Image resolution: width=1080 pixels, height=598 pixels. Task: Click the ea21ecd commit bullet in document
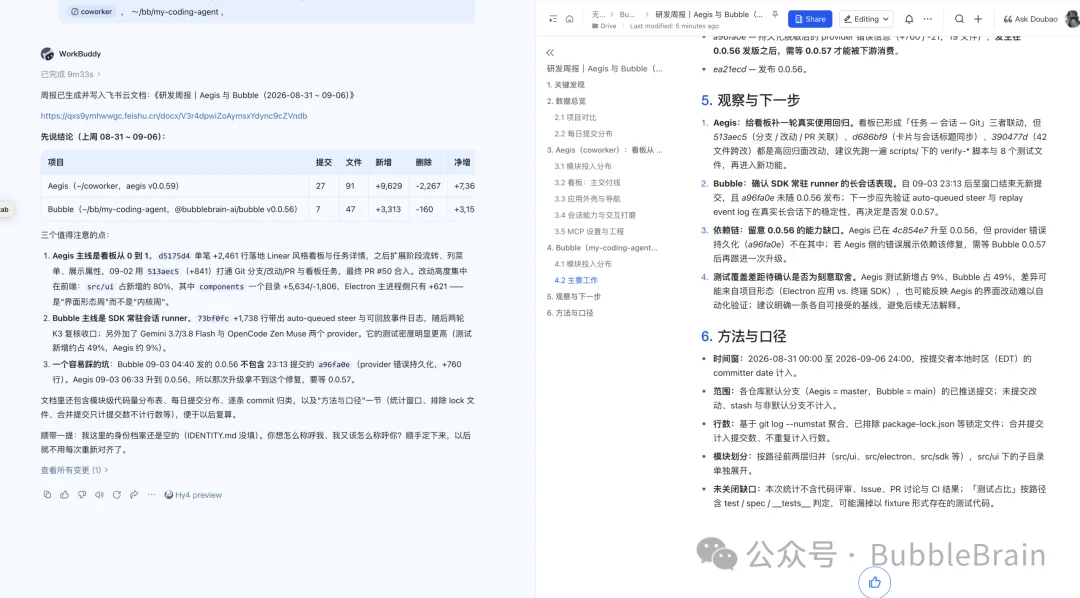760,69
